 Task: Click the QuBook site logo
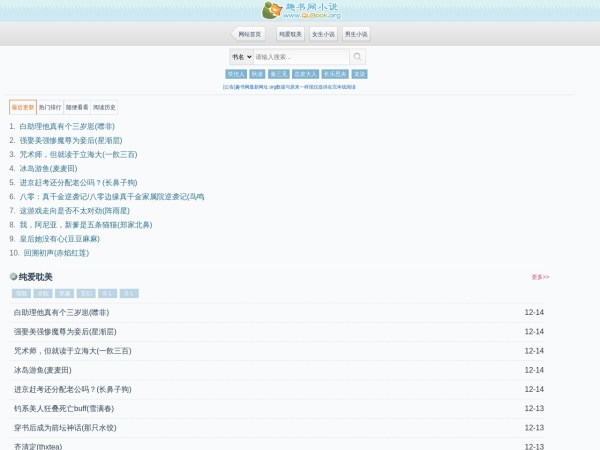coord(300,10)
